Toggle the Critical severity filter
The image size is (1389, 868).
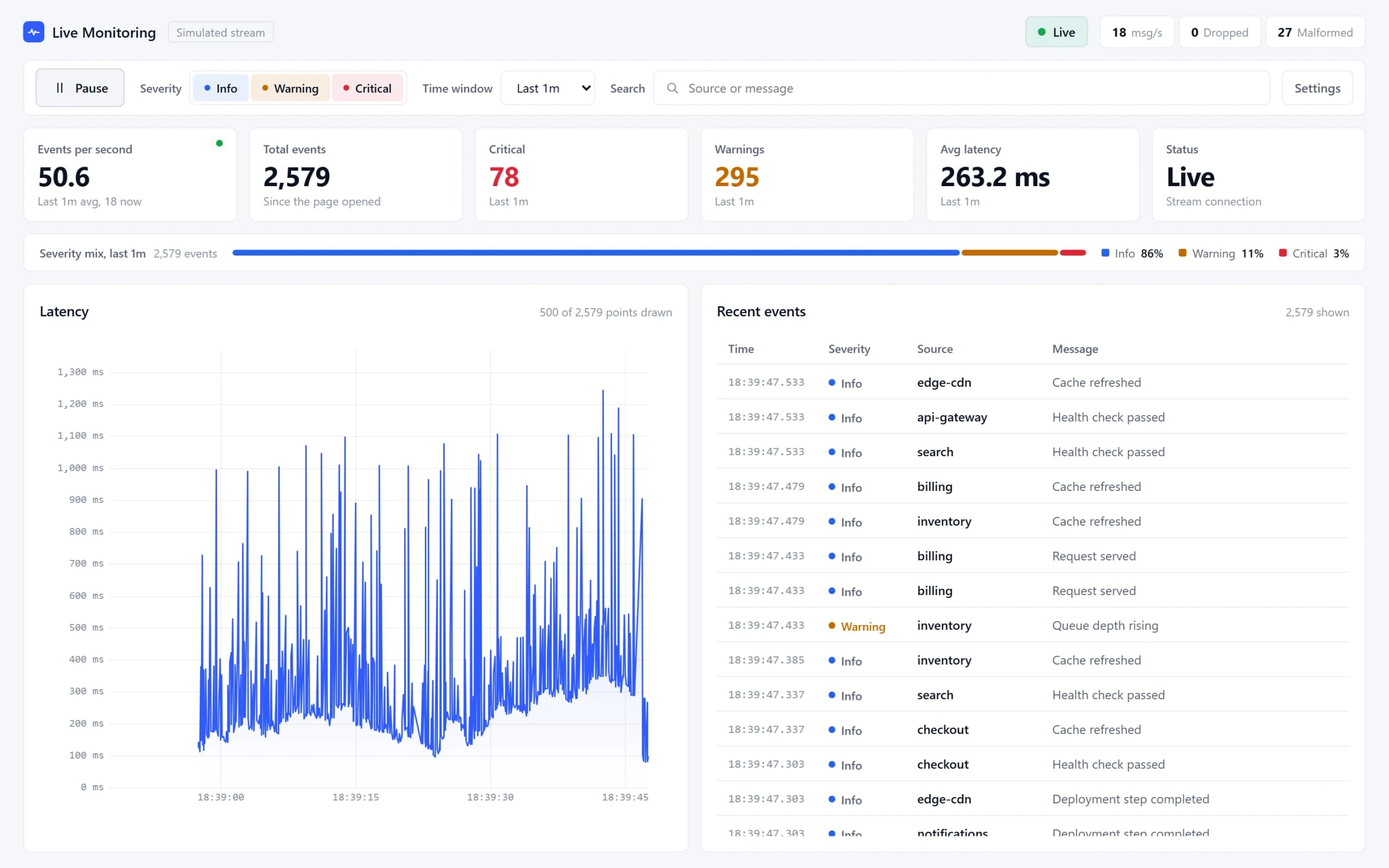[367, 88]
